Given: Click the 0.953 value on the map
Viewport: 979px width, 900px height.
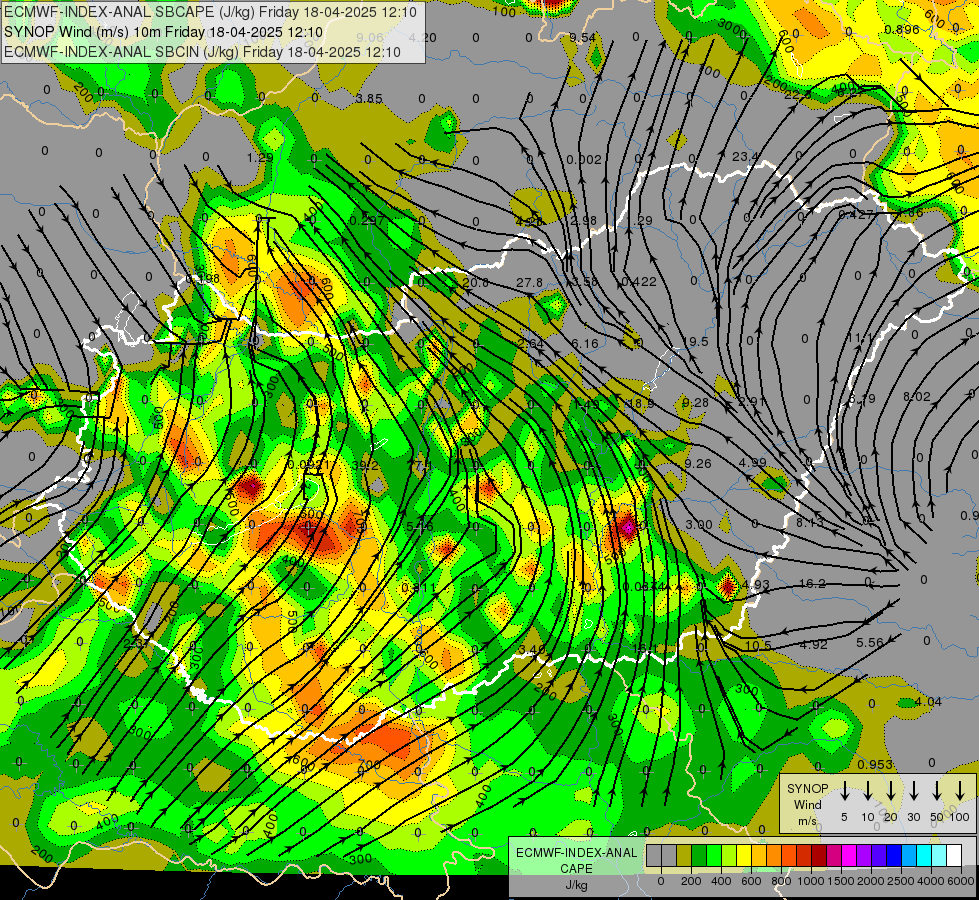Looking at the screenshot, I should pos(875,765).
